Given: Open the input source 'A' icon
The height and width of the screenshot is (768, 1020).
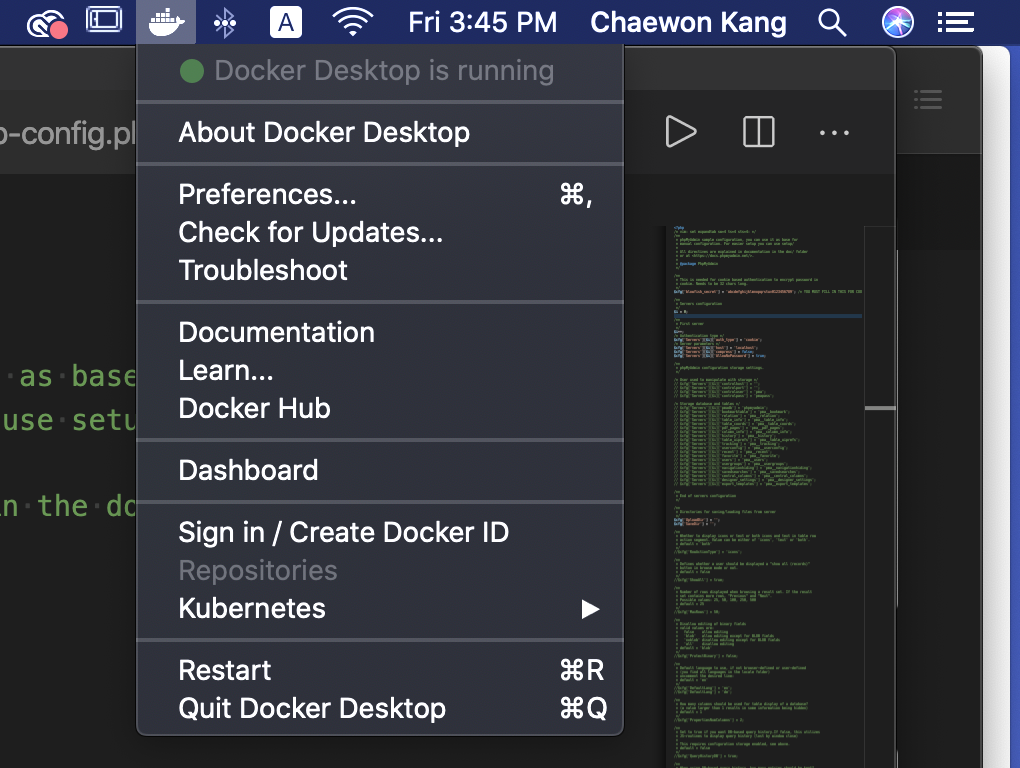Looking at the screenshot, I should pyautogui.click(x=286, y=22).
